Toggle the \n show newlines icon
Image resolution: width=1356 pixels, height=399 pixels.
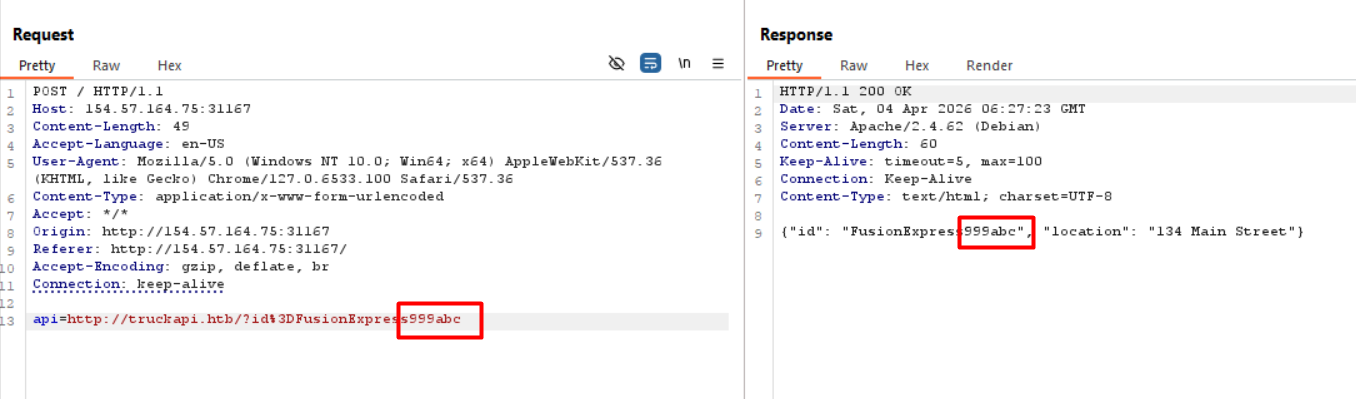tap(685, 63)
